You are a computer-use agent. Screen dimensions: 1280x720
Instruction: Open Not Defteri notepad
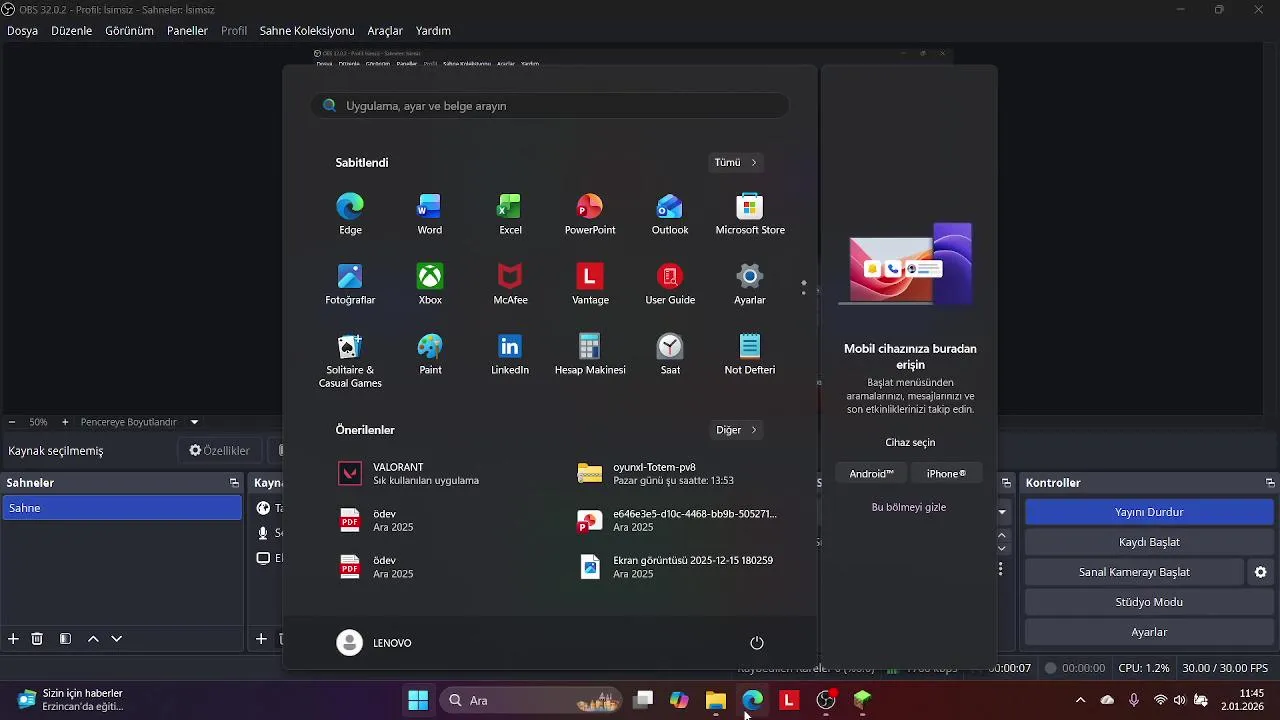[750, 354]
